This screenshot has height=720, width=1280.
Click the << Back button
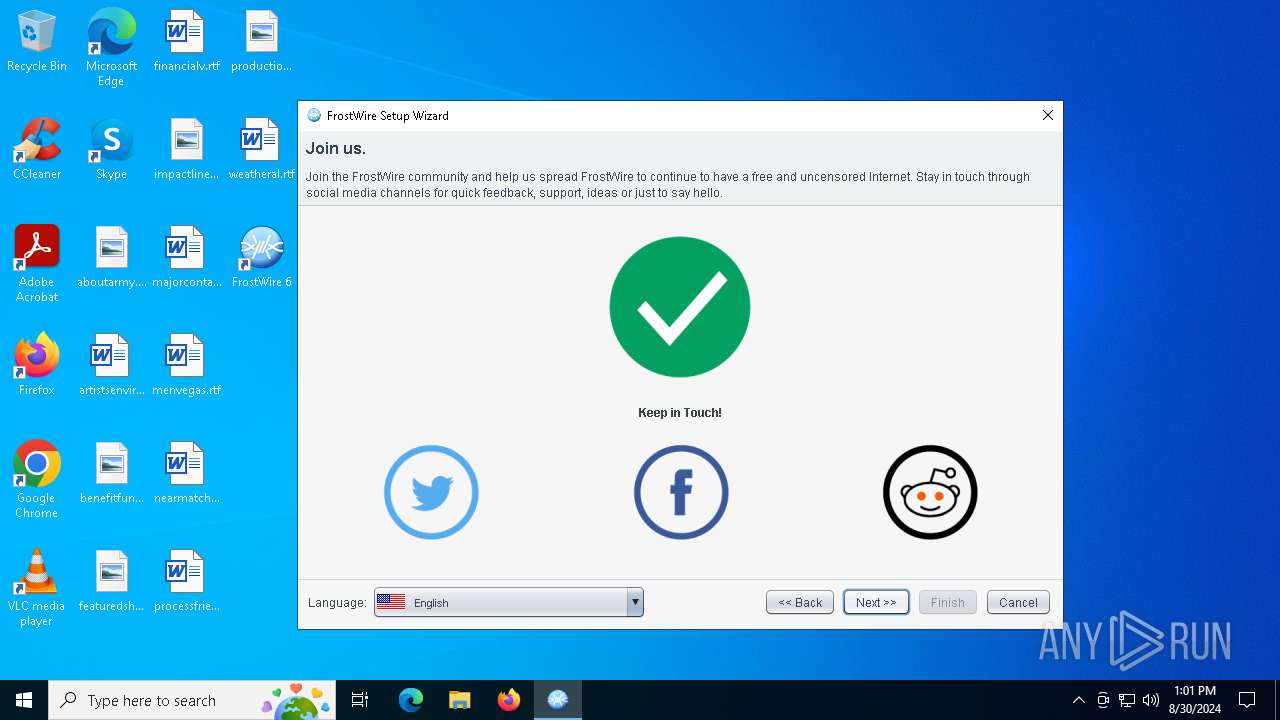click(x=800, y=602)
